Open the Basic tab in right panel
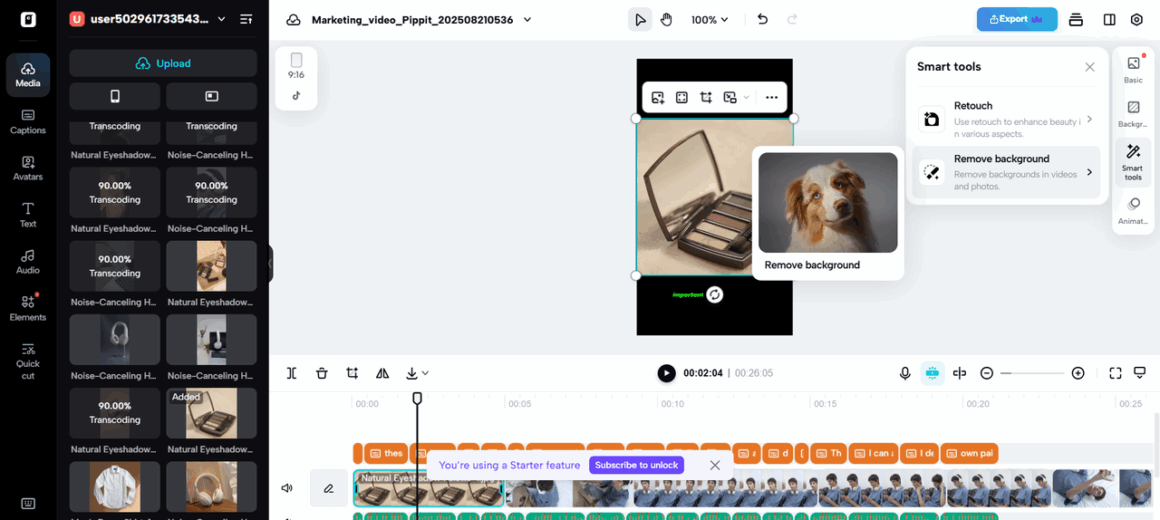 point(1132,70)
